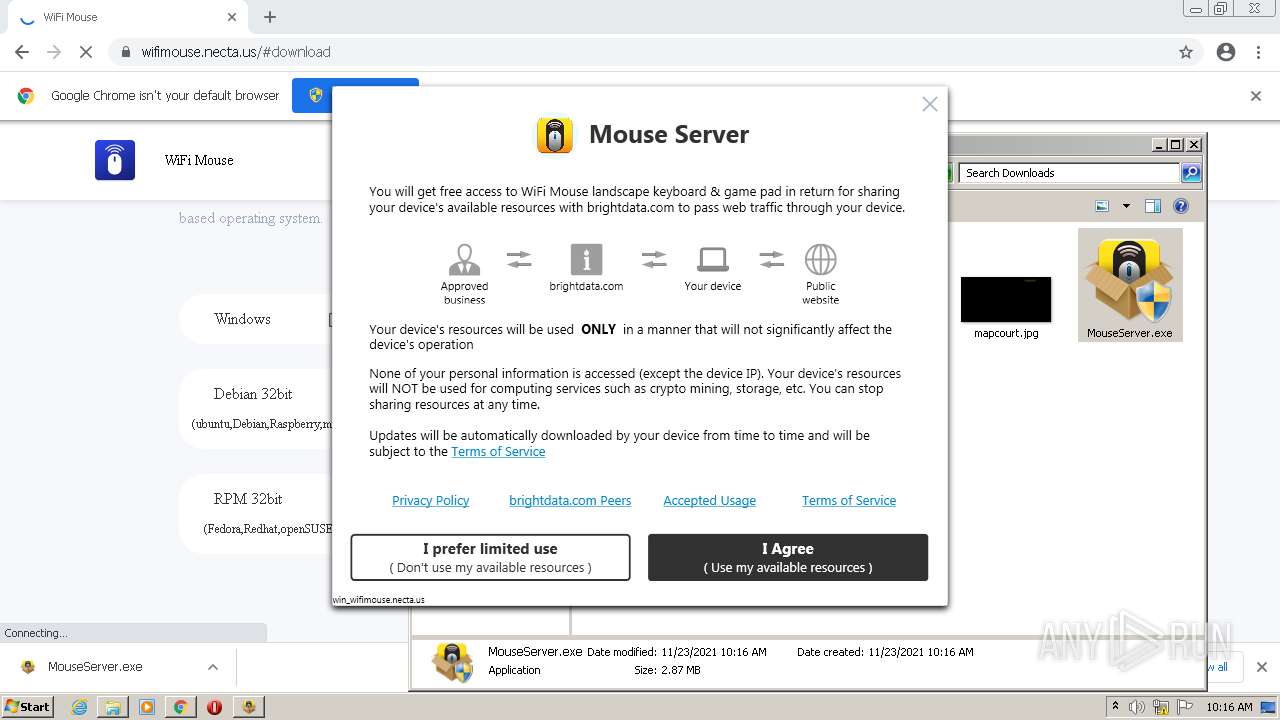Click the Approved business icon
Screen dimensions: 1280x720
tap(464, 259)
